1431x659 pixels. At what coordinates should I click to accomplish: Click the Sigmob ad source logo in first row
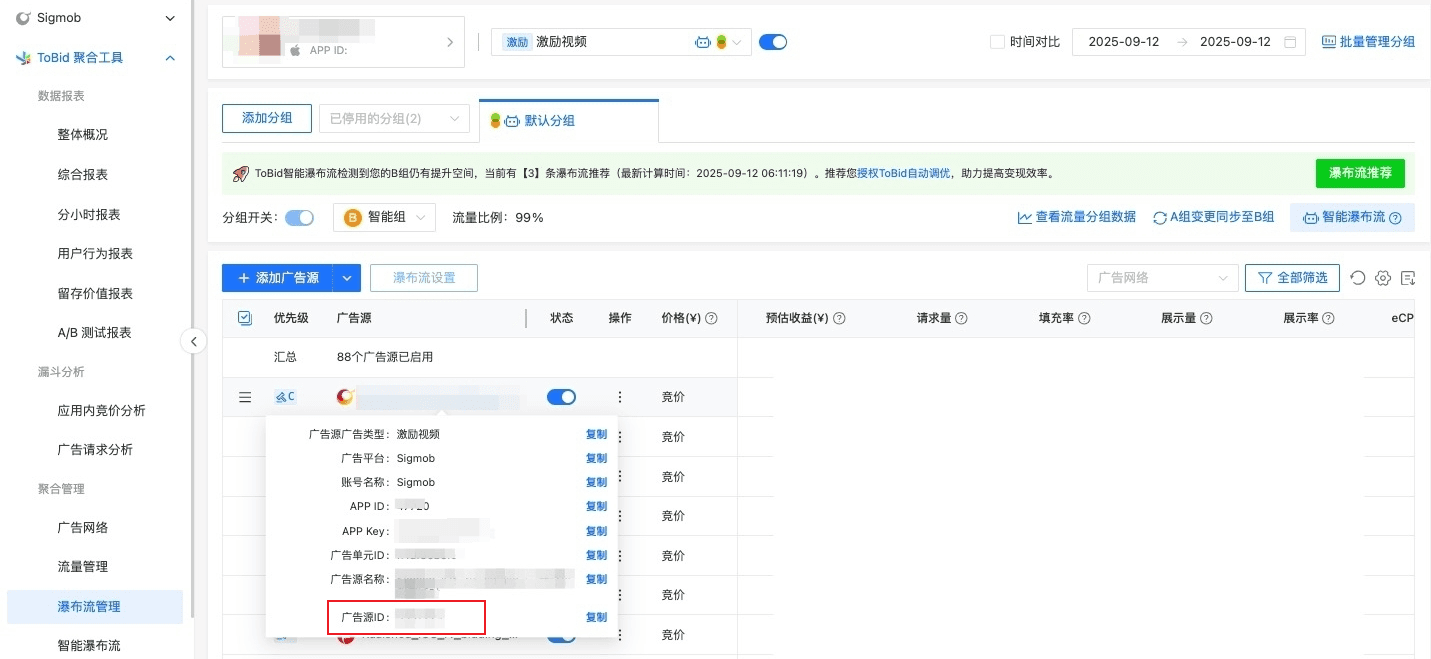pyautogui.click(x=345, y=397)
